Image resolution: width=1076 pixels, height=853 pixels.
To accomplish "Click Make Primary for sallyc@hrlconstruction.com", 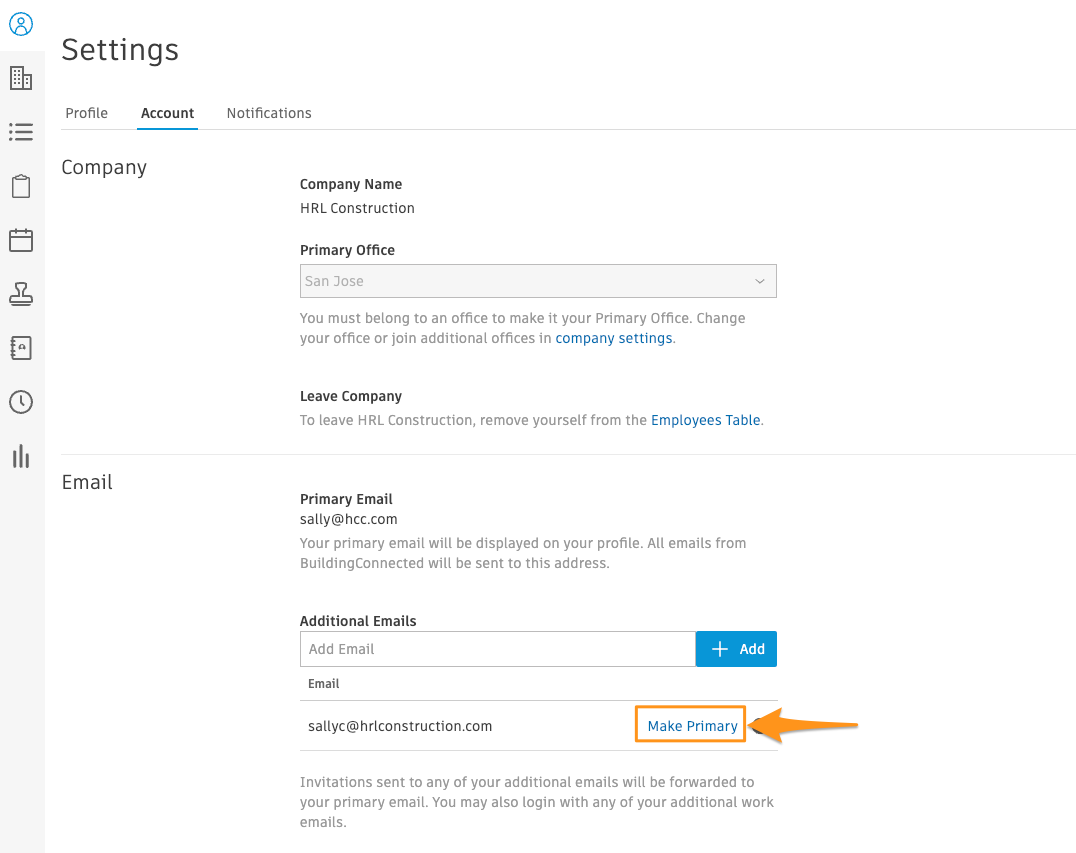I will point(692,726).
